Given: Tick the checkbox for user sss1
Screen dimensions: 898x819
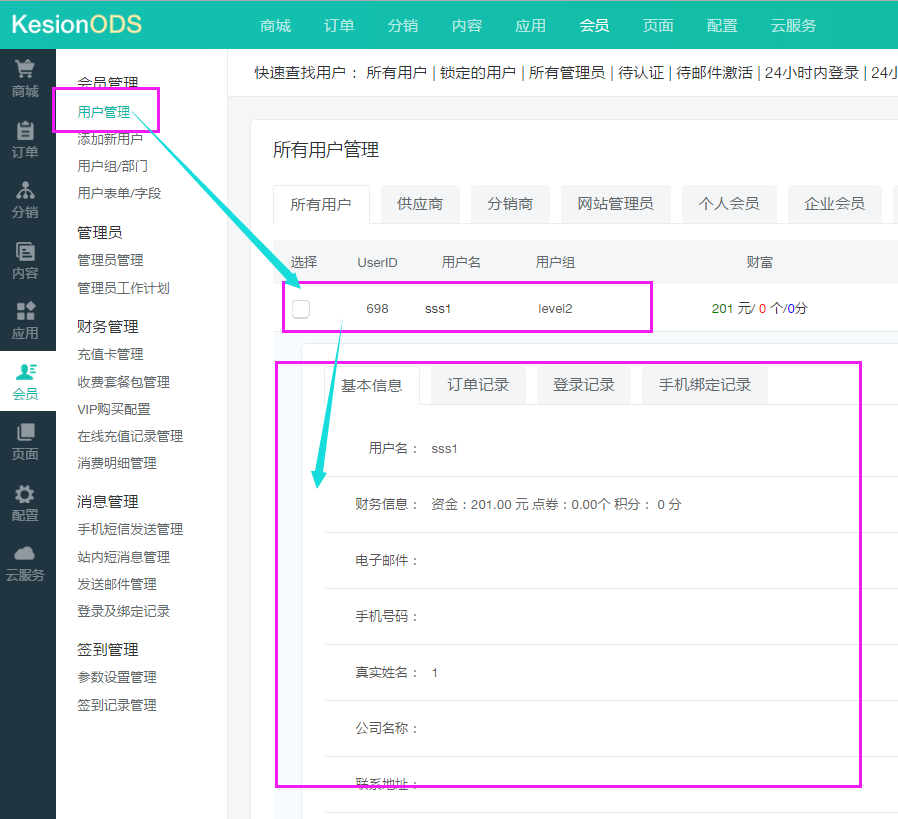Looking at the screenshot, I should pyautogui.click(x=301, y=309).
